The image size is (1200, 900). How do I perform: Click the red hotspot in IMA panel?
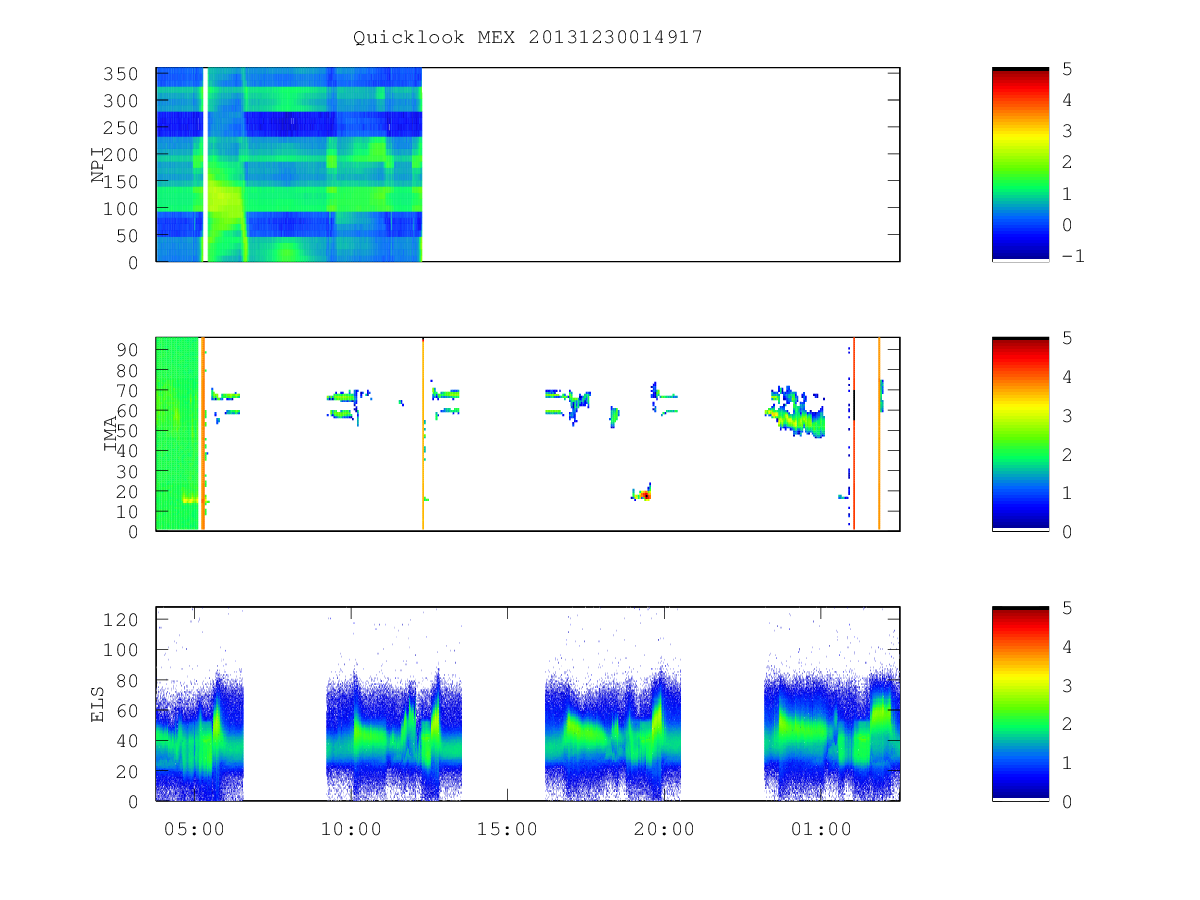click(646, 495)
